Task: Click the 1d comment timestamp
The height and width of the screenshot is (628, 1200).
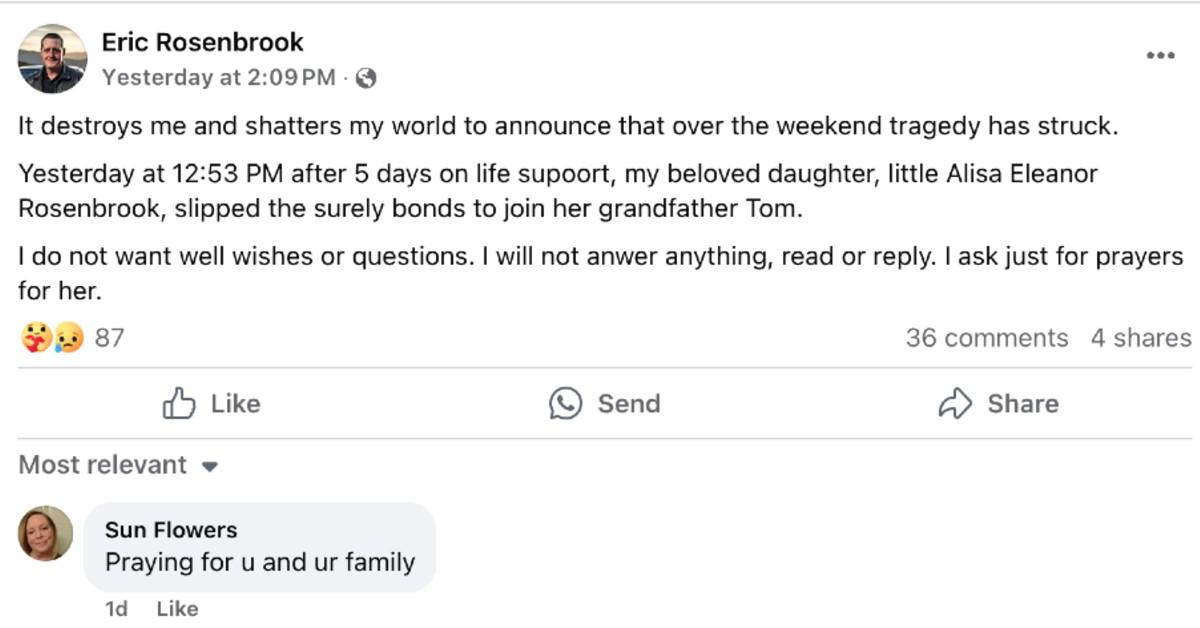Action: pyautogui.click(x=116, y=609)
